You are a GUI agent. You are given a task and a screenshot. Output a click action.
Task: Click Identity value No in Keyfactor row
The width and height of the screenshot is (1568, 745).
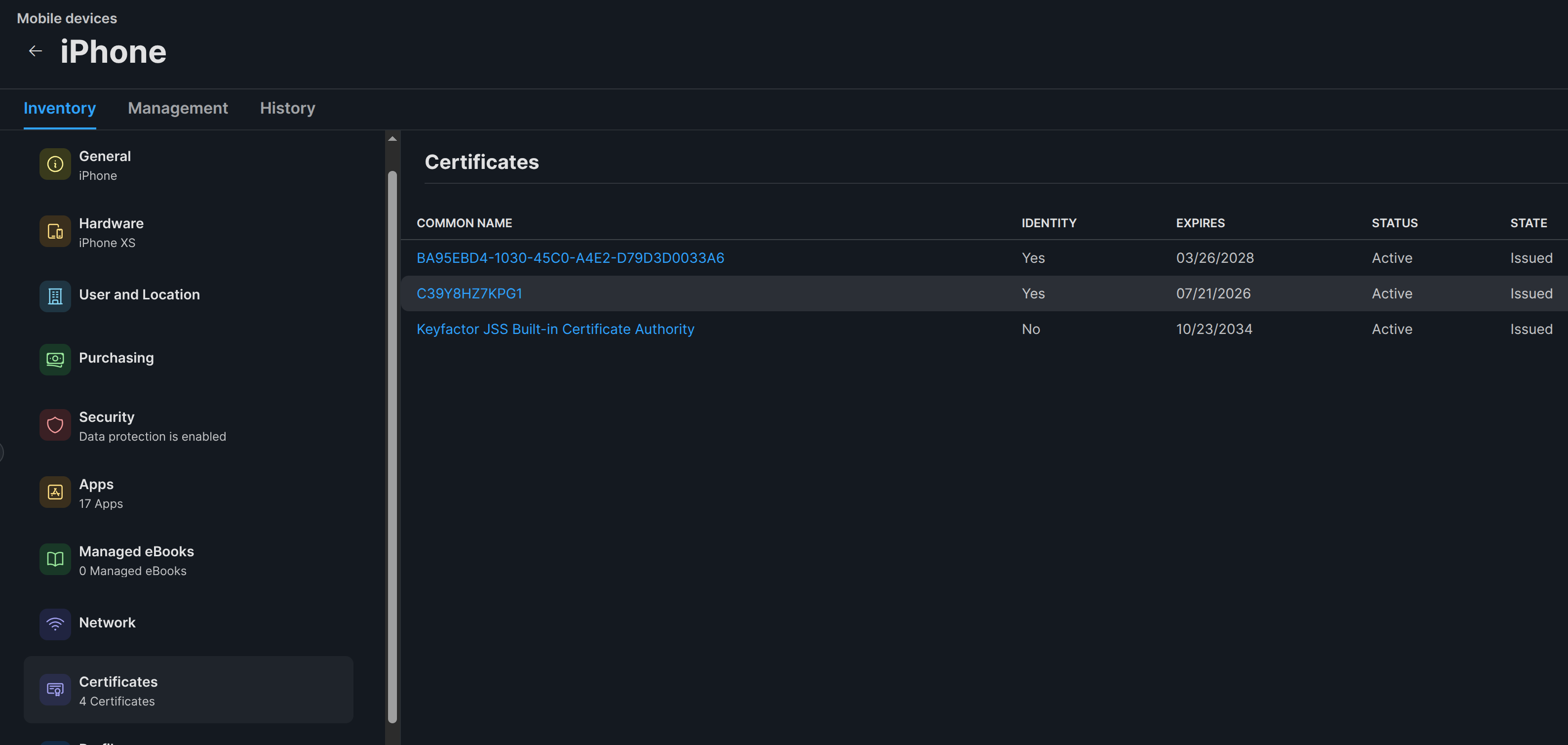point(1031,330)
